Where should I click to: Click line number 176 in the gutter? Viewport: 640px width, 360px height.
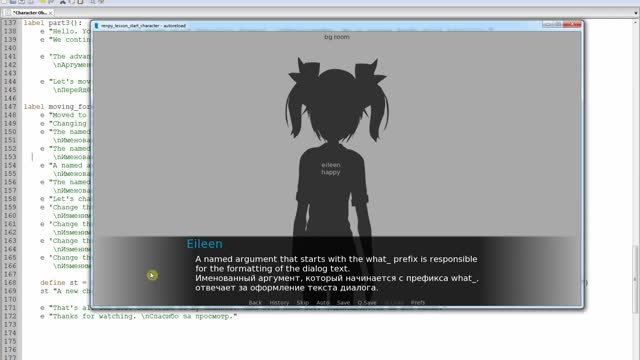click(10, 349)
